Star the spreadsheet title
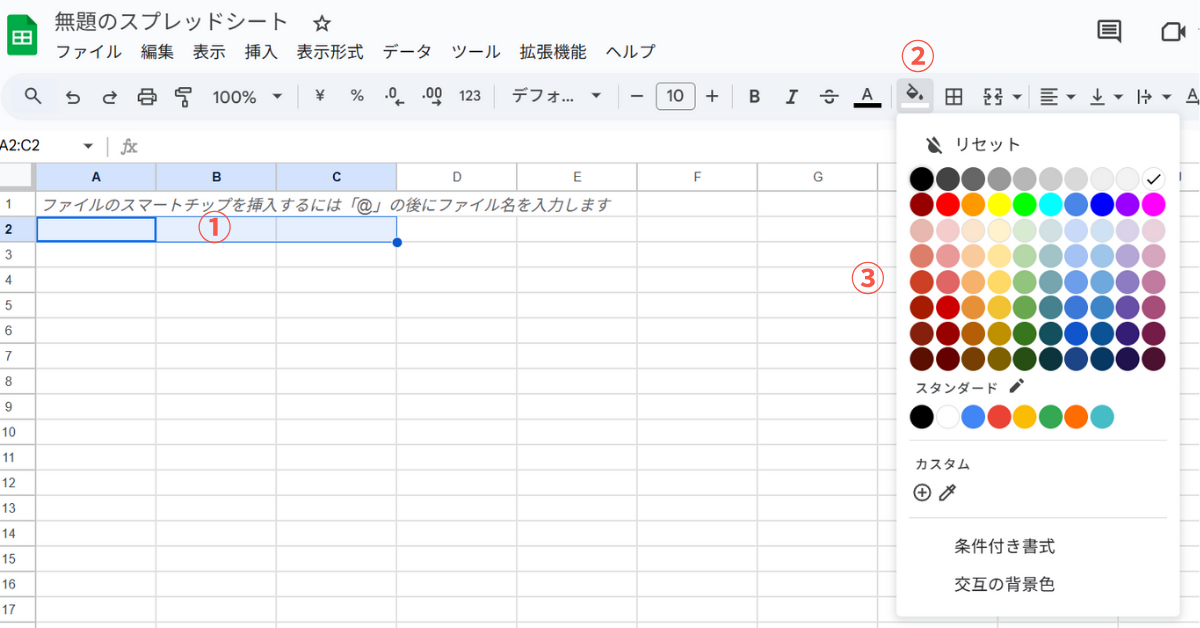This screenshot has width=1200, height=628. coord(321,22)
